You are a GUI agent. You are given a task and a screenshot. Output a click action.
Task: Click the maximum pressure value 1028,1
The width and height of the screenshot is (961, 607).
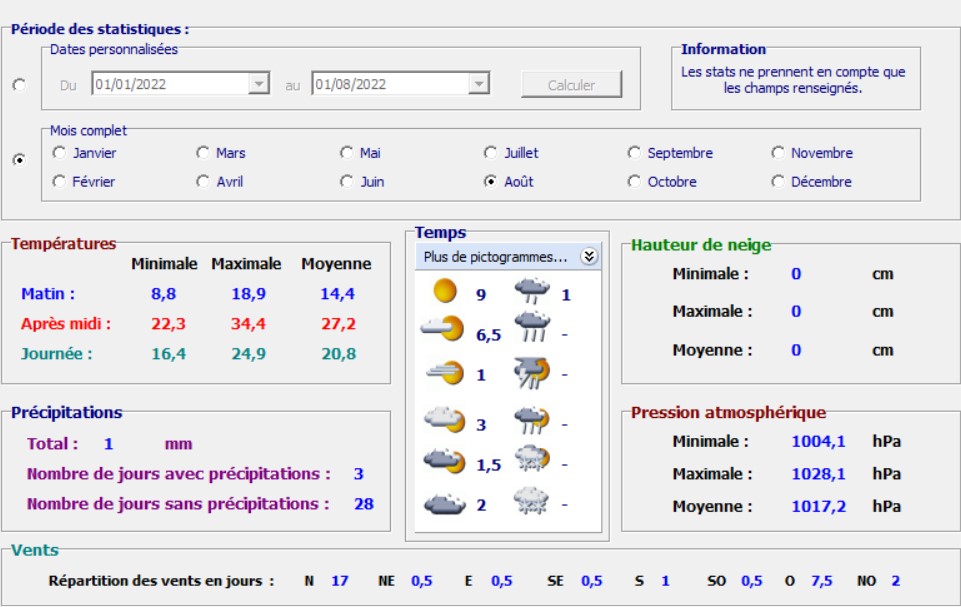point(818,474)
